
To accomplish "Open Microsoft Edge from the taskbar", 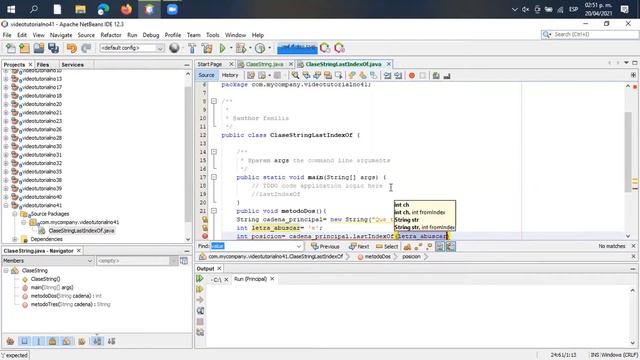I will pos(103,9).
